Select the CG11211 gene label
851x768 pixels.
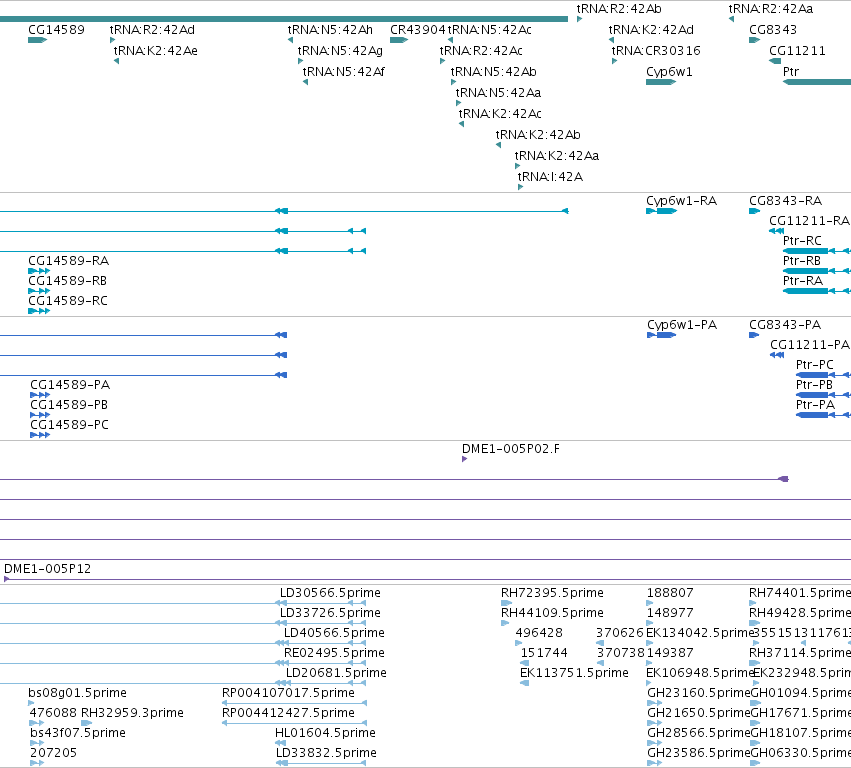click(x=797, y=51)
